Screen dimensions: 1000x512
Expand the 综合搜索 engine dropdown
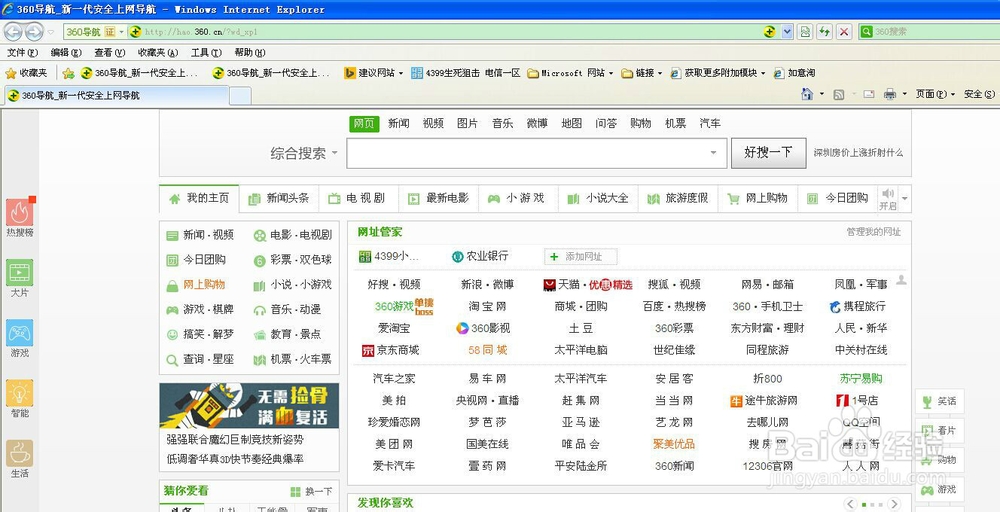pyautogui.click(x=334, y=154)
